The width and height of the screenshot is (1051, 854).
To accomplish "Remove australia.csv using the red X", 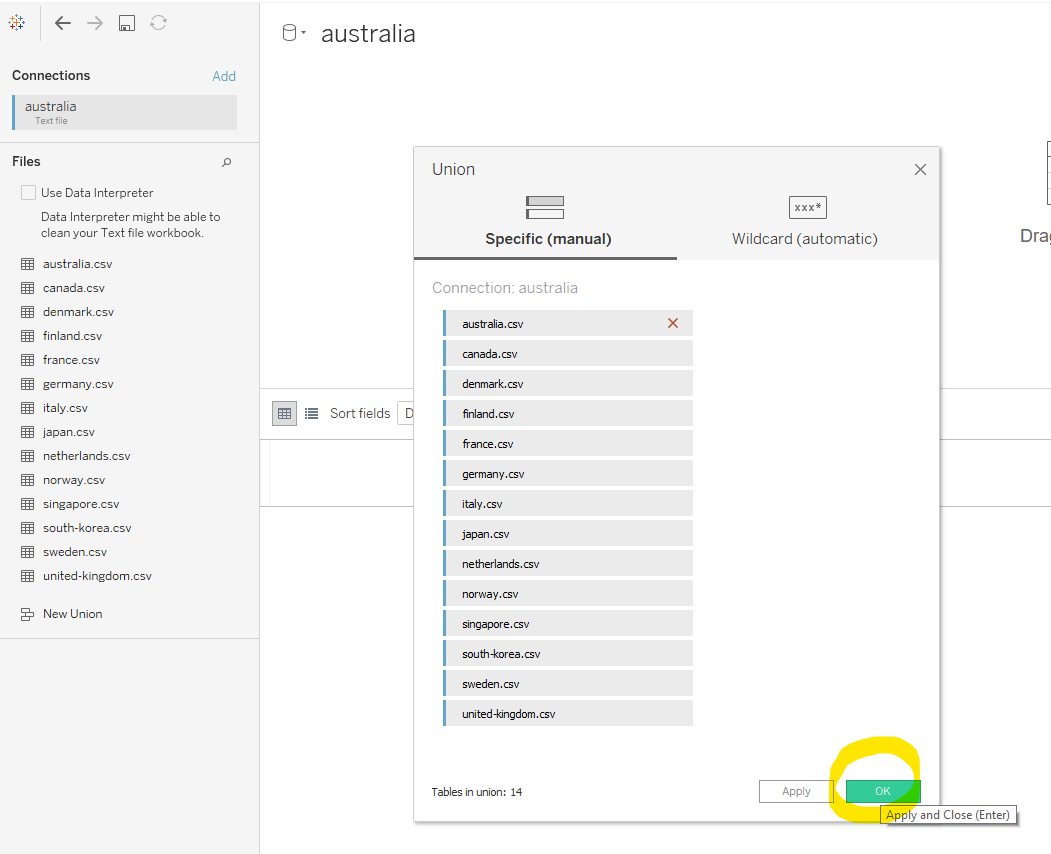I will click(x=672, y=323).
